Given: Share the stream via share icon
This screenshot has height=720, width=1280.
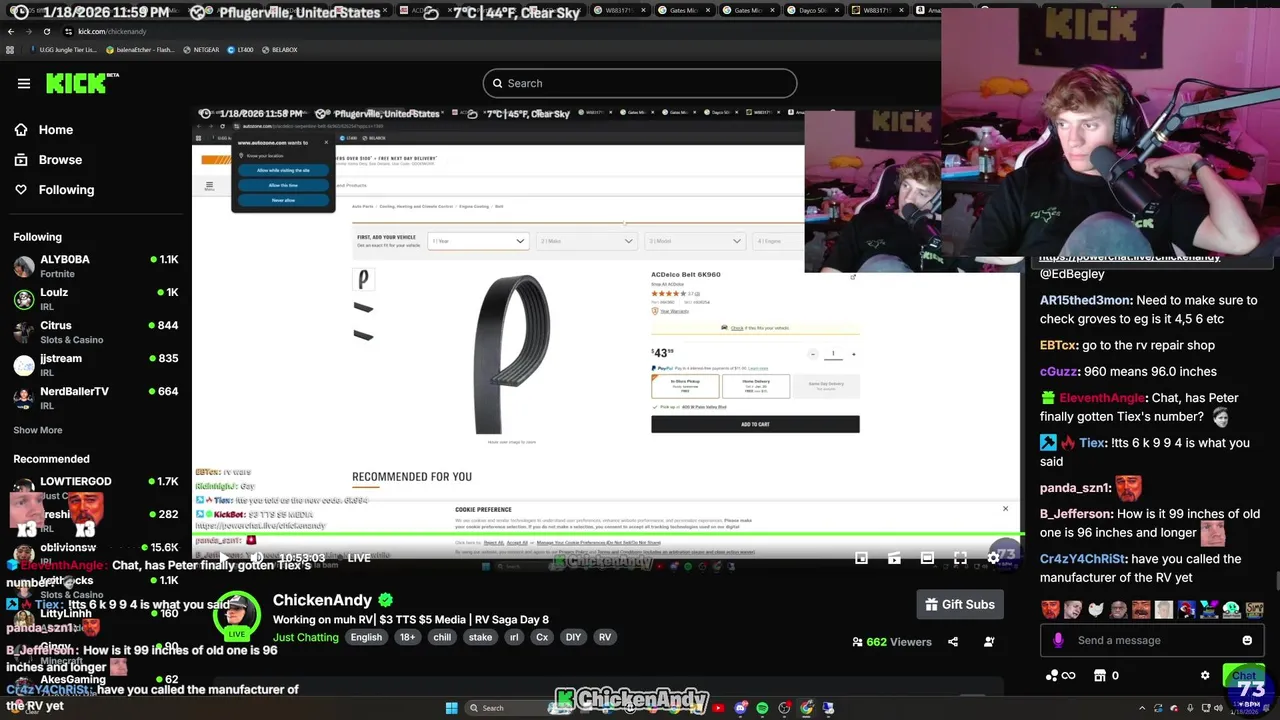Looking at the screenshot, I should tap(953, 642).
